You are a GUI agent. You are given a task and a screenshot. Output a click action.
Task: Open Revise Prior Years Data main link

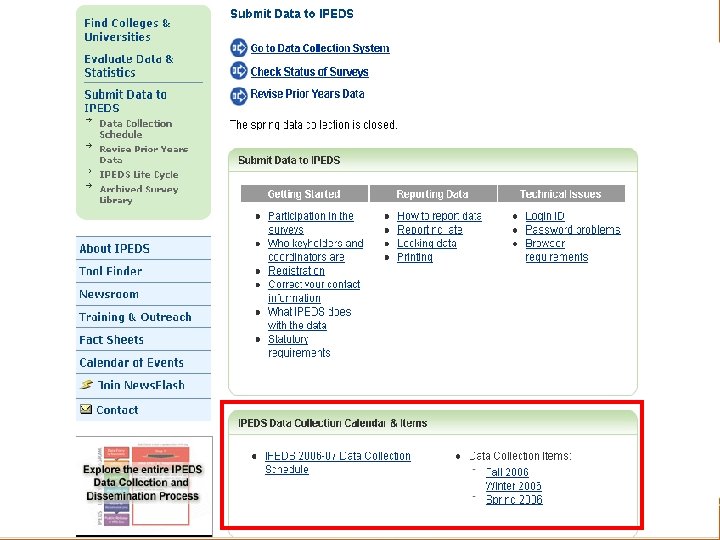point(307,94)
